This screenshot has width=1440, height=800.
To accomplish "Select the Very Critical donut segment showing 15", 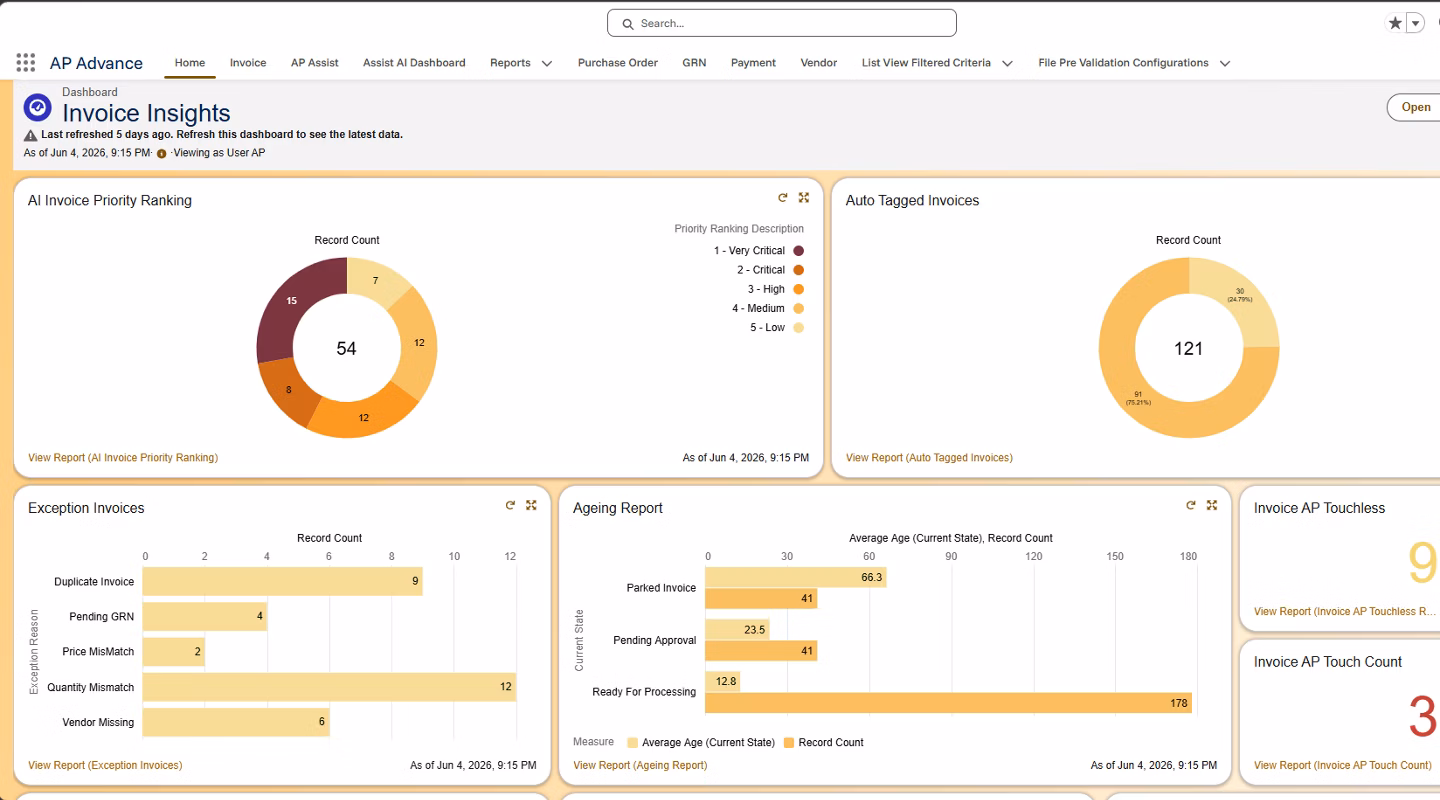I will 292,301.
